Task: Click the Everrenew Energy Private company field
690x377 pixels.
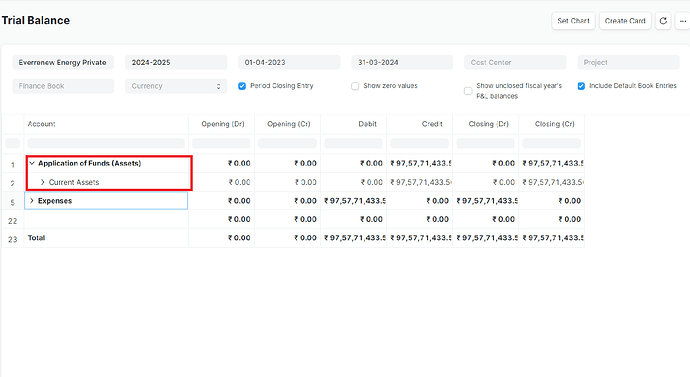Action: tap(63, 62)
